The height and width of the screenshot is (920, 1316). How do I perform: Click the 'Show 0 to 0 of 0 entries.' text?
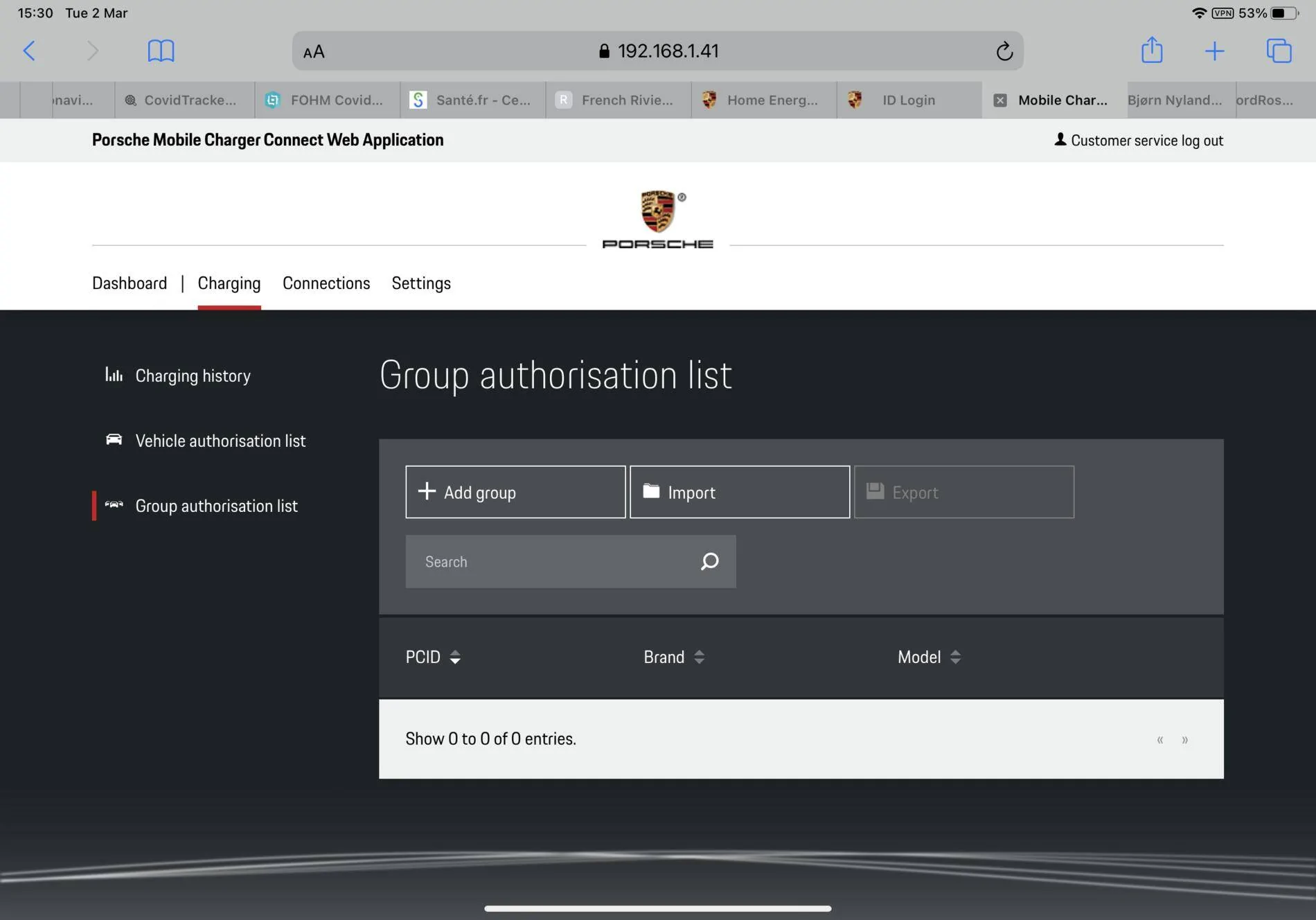490,738
